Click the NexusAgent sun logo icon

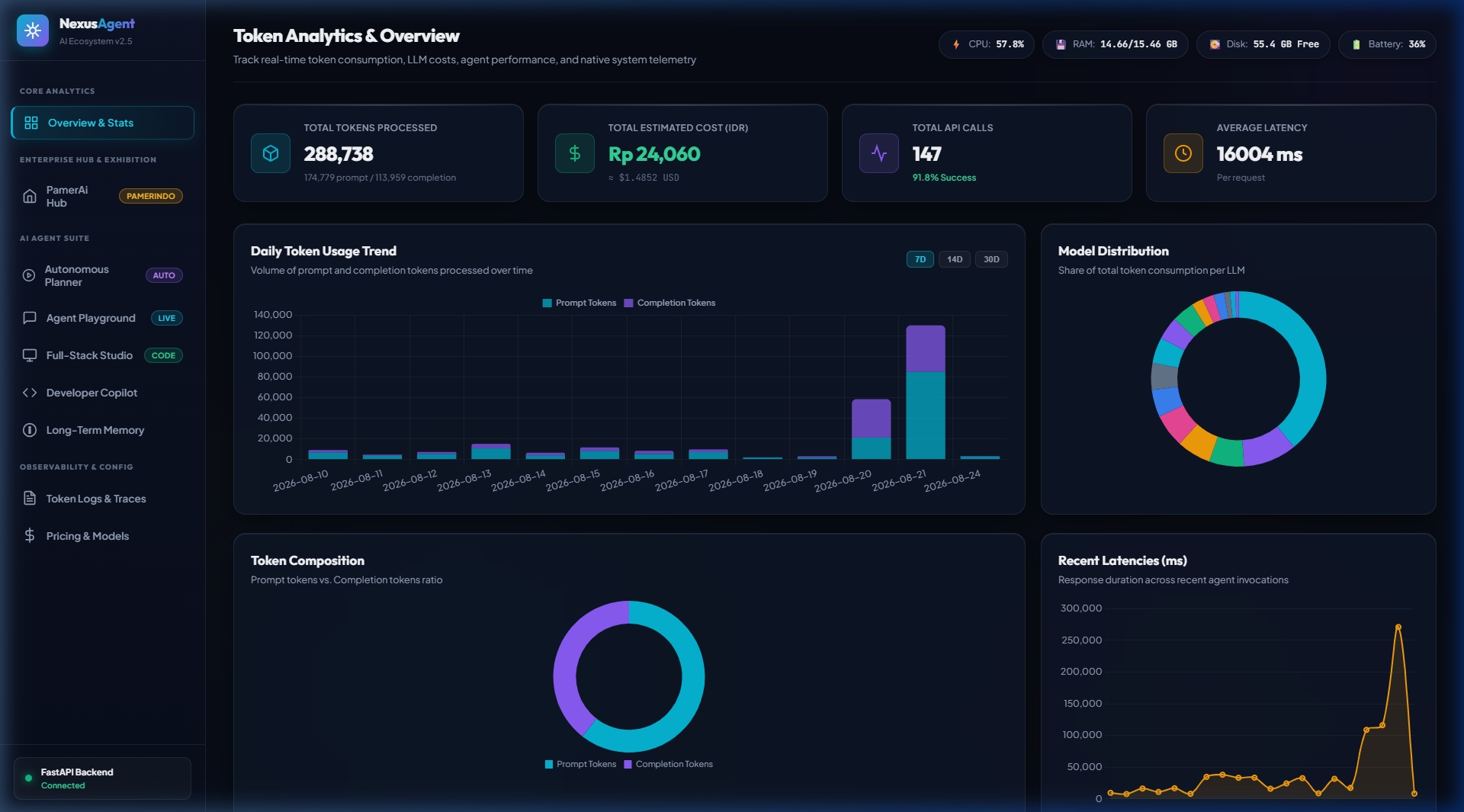33,30
